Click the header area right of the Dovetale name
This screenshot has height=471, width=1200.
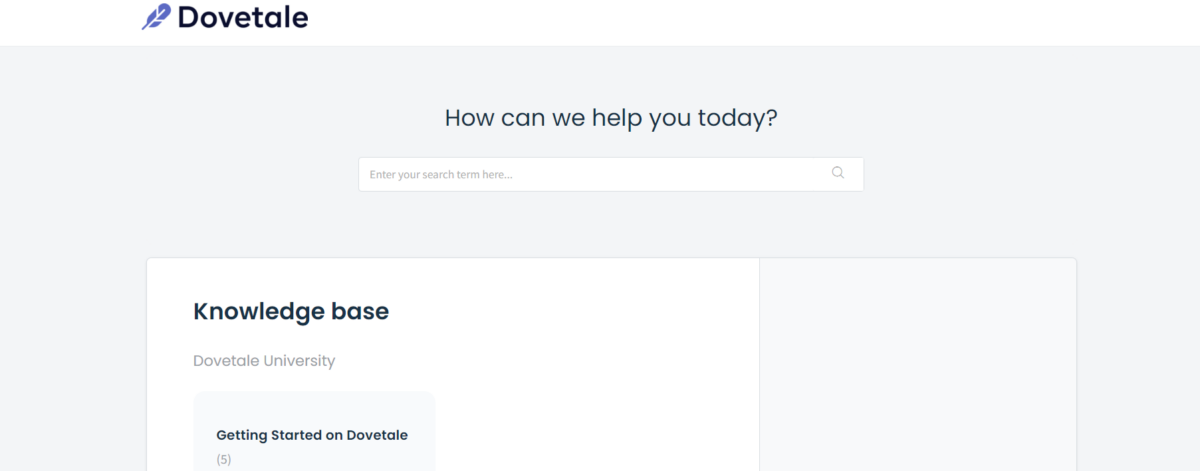tap(750, 22)
